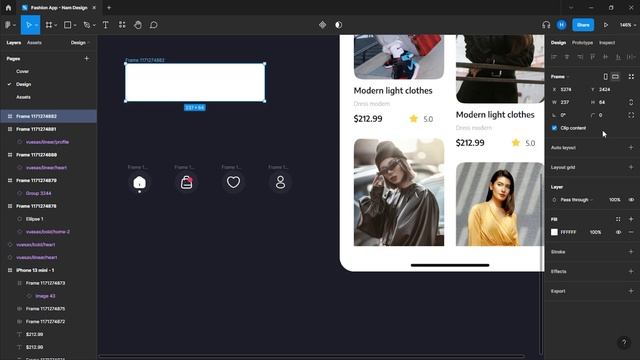
Task: Click align vertical centers icon
Action: click(606, 57)
